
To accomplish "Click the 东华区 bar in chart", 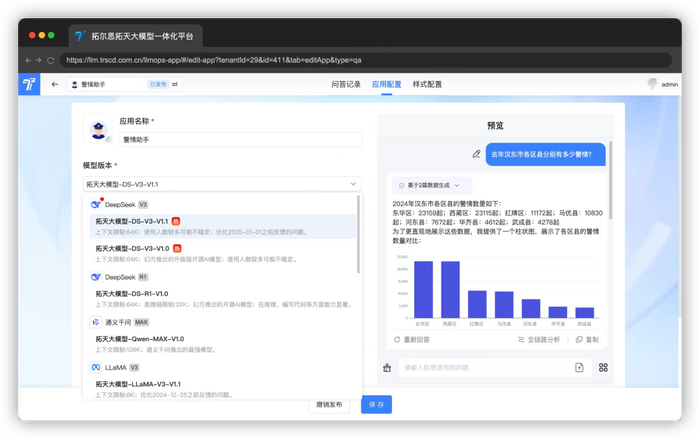I will point(423,289).
